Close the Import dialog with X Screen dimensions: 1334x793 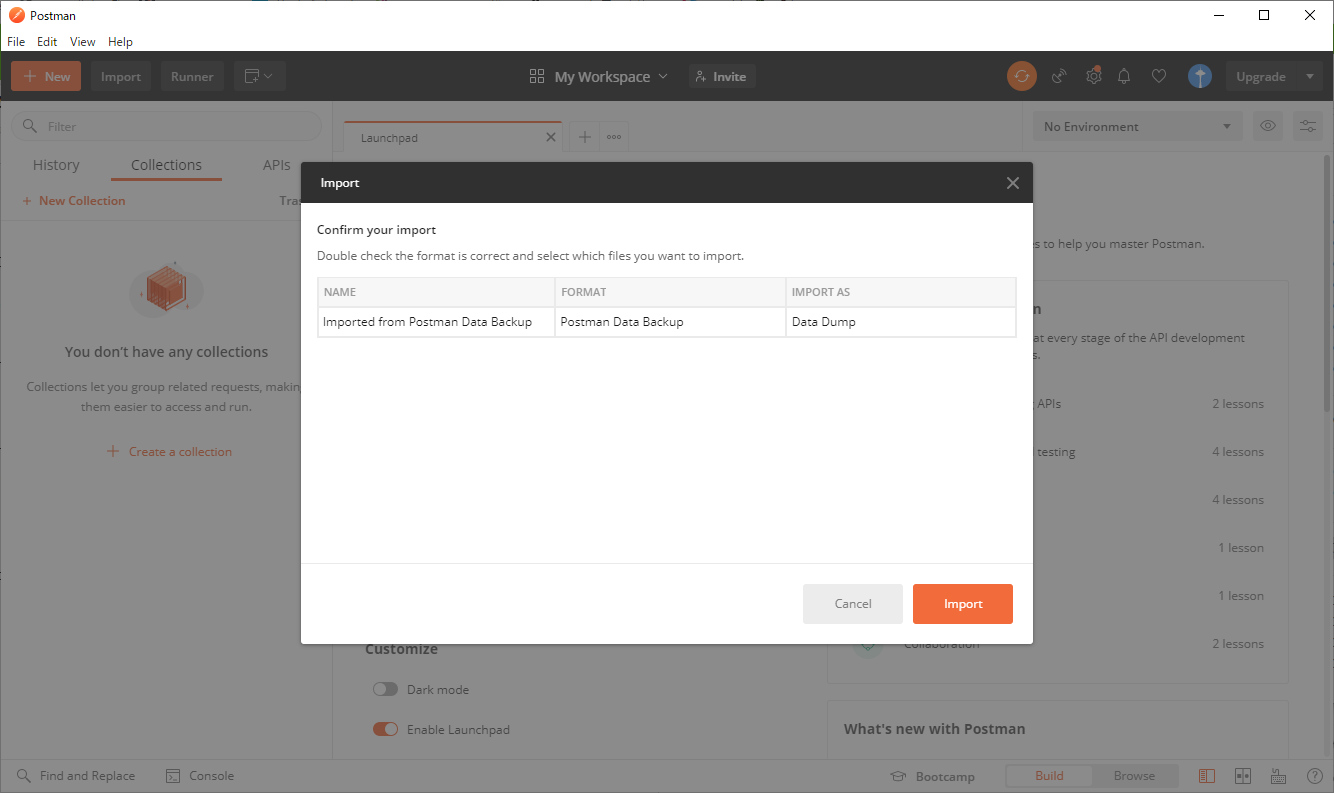coord(1013,183)
